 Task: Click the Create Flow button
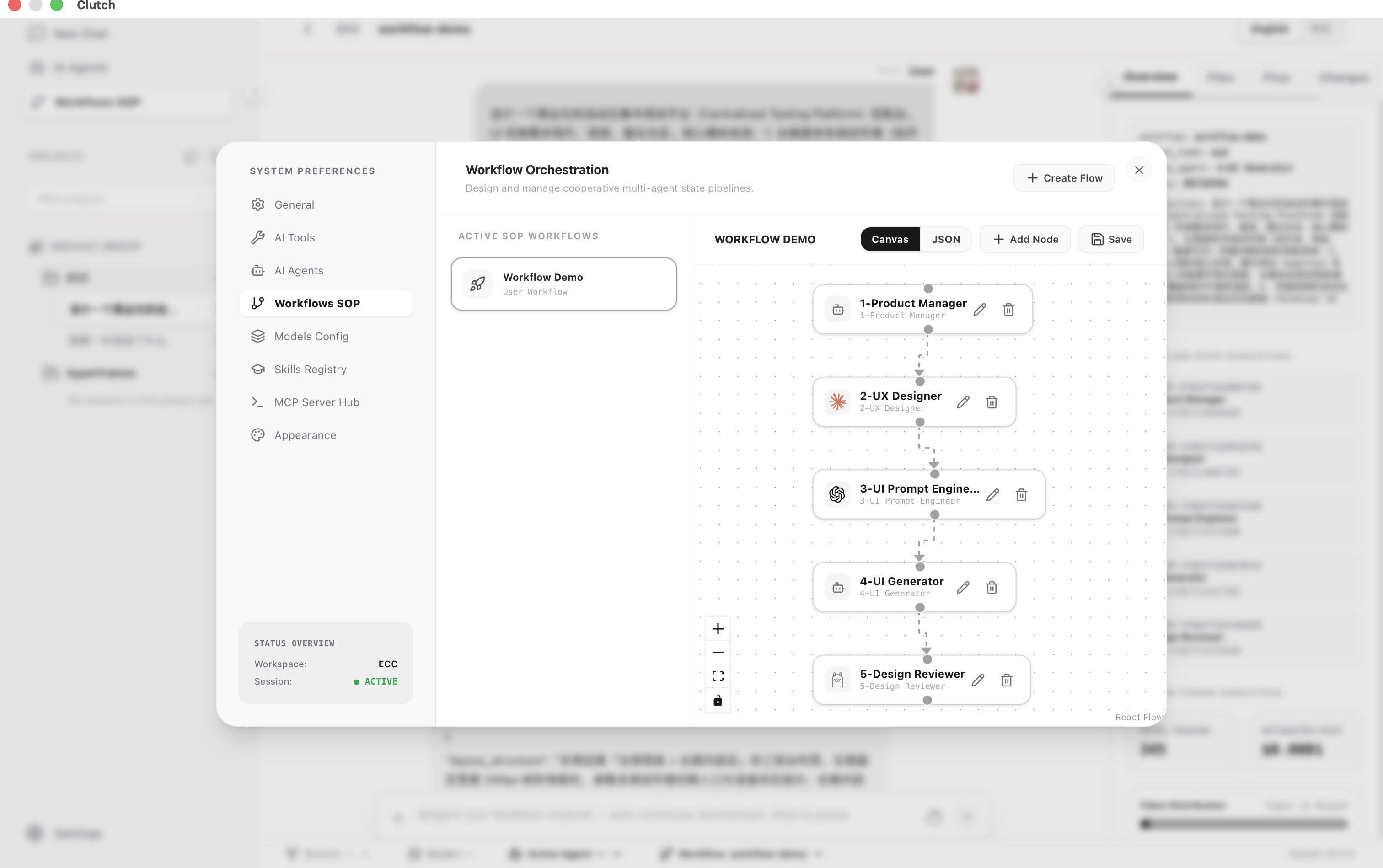coord(1064,178)
